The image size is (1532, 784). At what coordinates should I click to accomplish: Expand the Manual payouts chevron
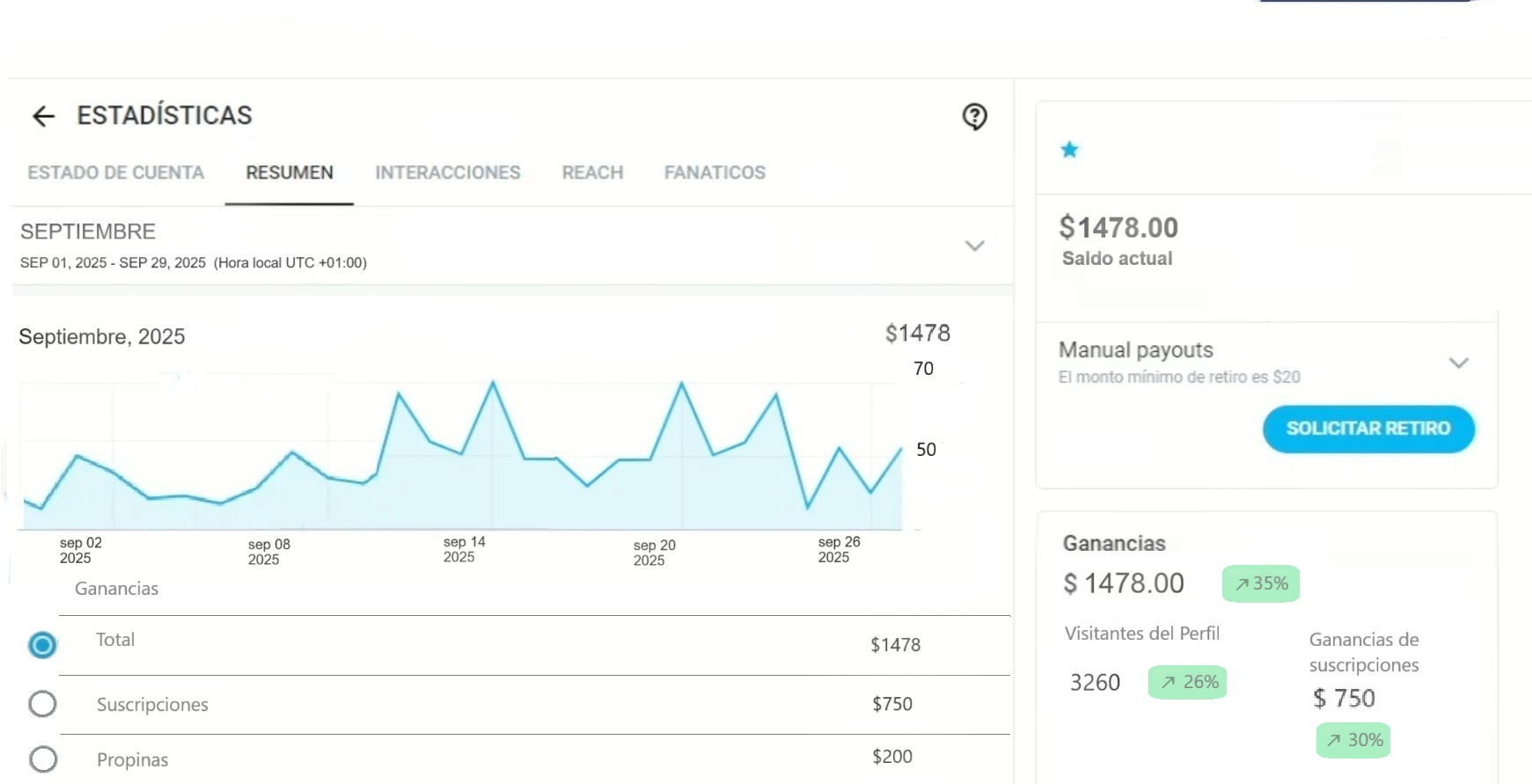(x=1458, y=363)
